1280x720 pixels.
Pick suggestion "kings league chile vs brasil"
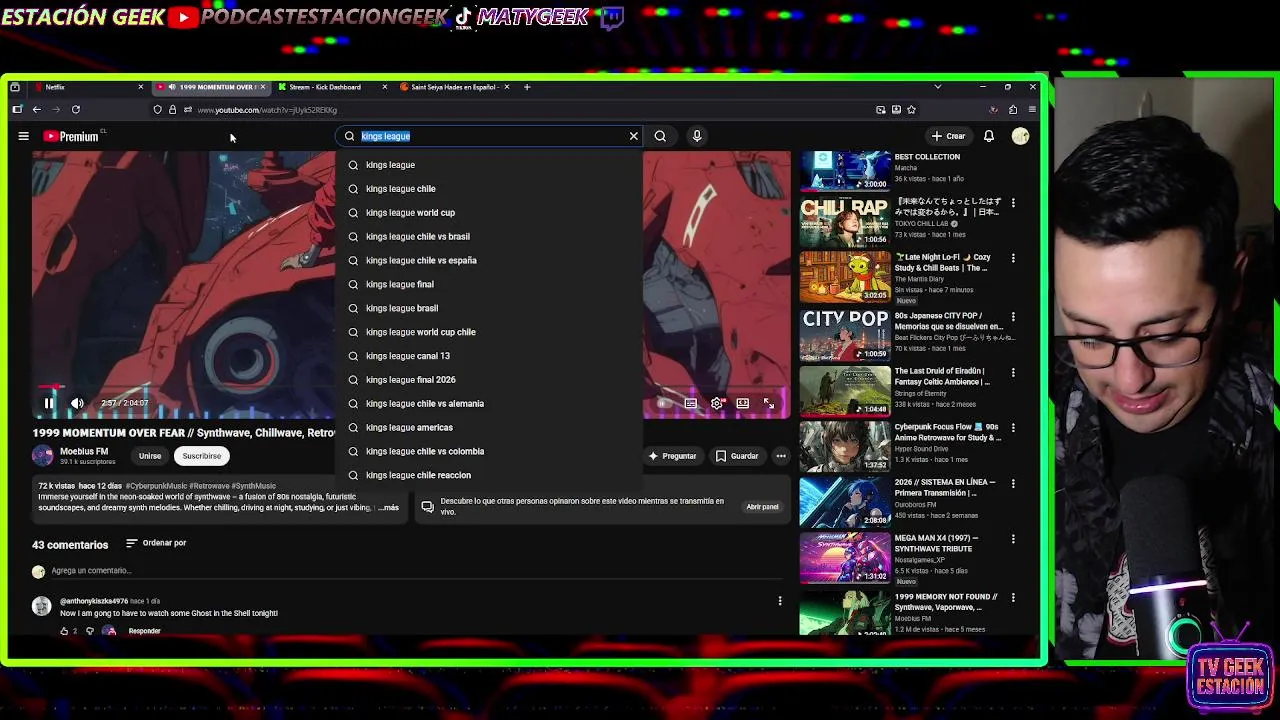pyautogui.click(x=490, y=236)
